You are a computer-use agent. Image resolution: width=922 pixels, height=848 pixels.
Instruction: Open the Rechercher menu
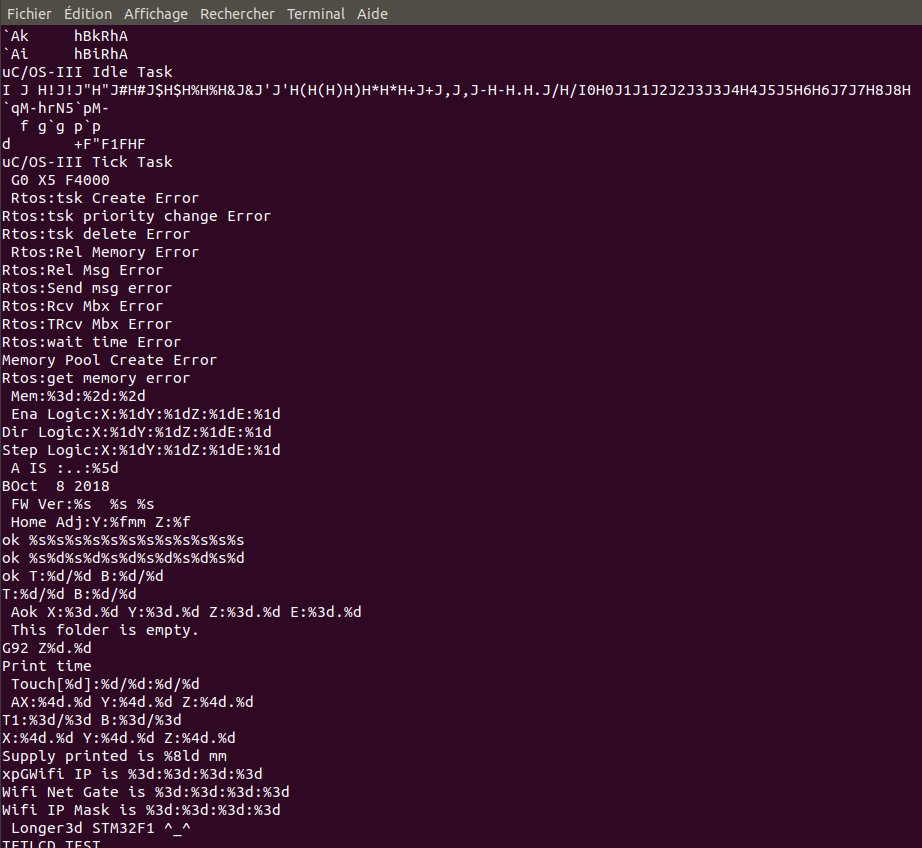[237, 14]
